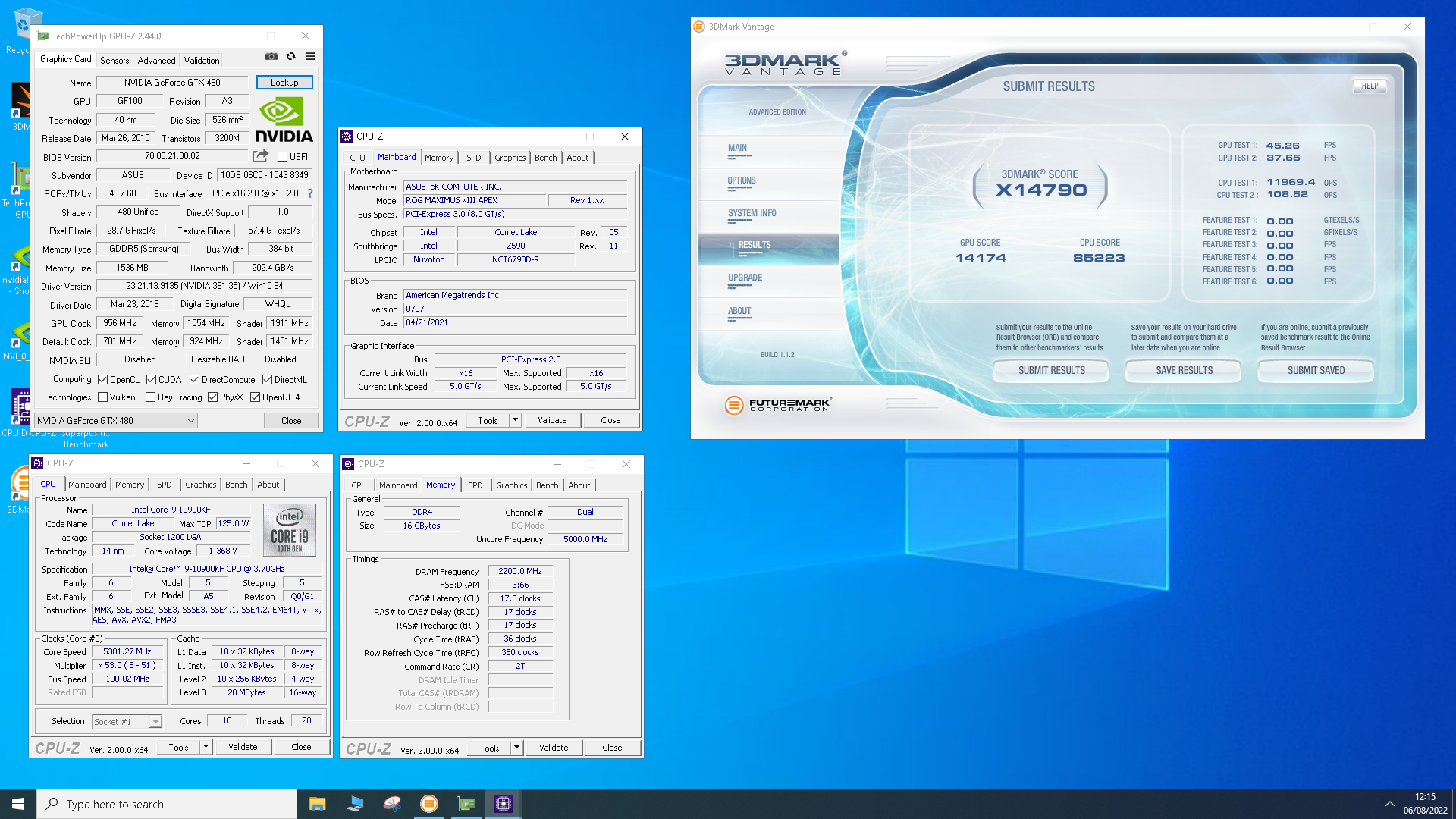Click SUBMIT SAVED in 3DMark Vantage
Image resolution: width=1456 pixels, height=819 pixels.
pyautogui.click(x=1316, y=370)
